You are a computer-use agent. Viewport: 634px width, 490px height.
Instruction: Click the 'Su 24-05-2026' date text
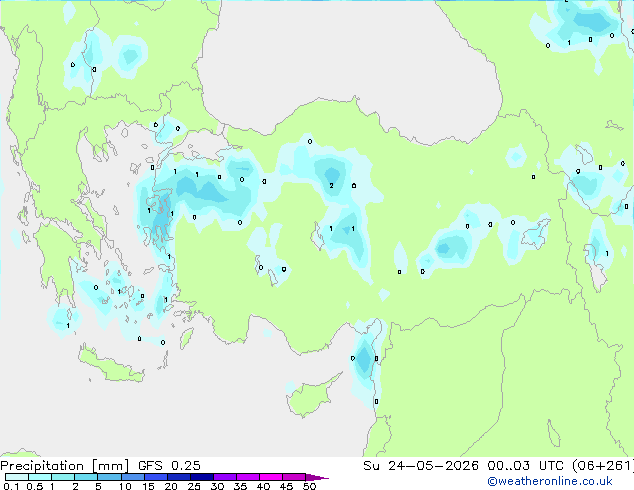(421, 466)
